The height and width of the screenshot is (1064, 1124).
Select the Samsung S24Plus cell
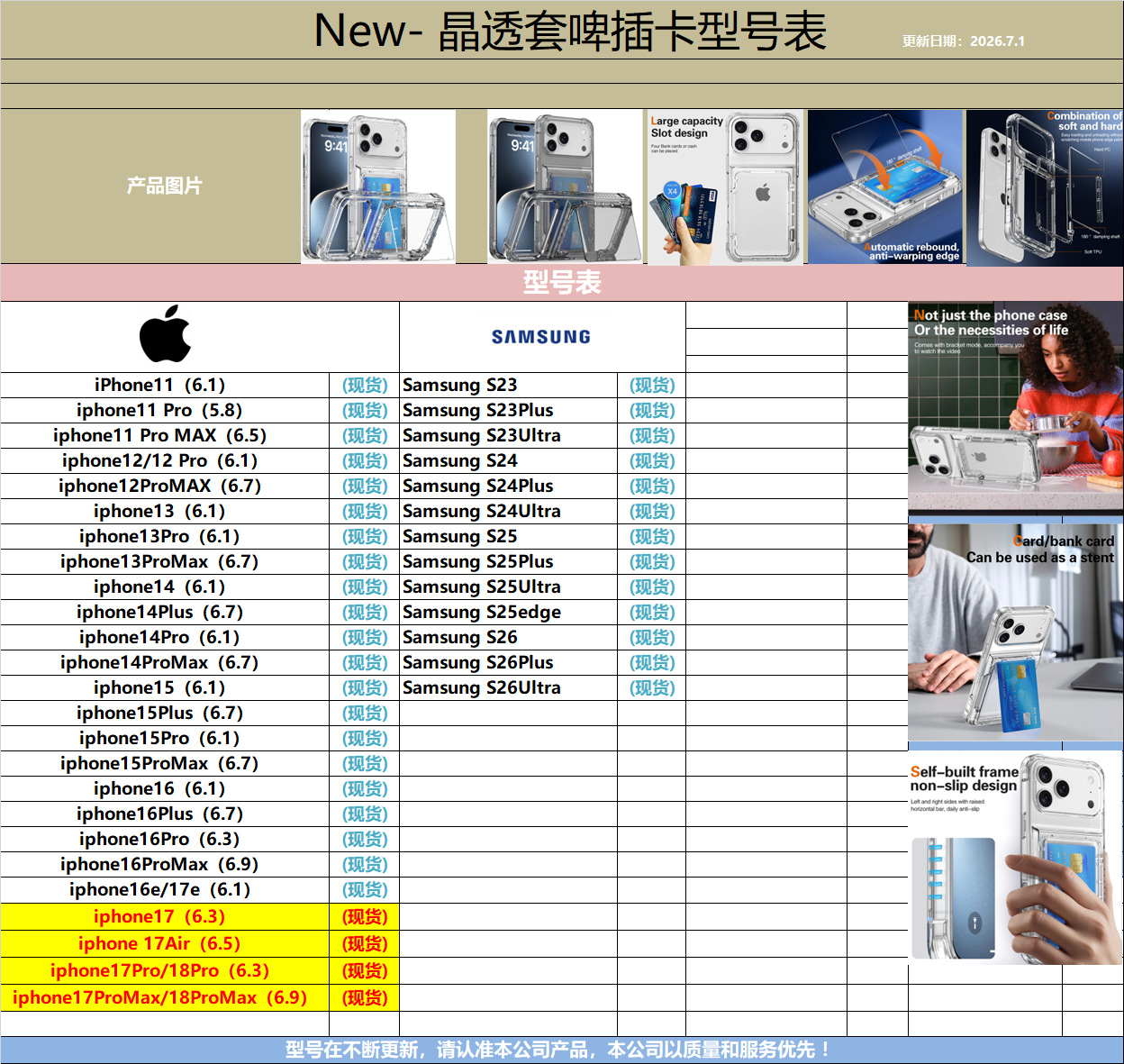pos(508,487)
